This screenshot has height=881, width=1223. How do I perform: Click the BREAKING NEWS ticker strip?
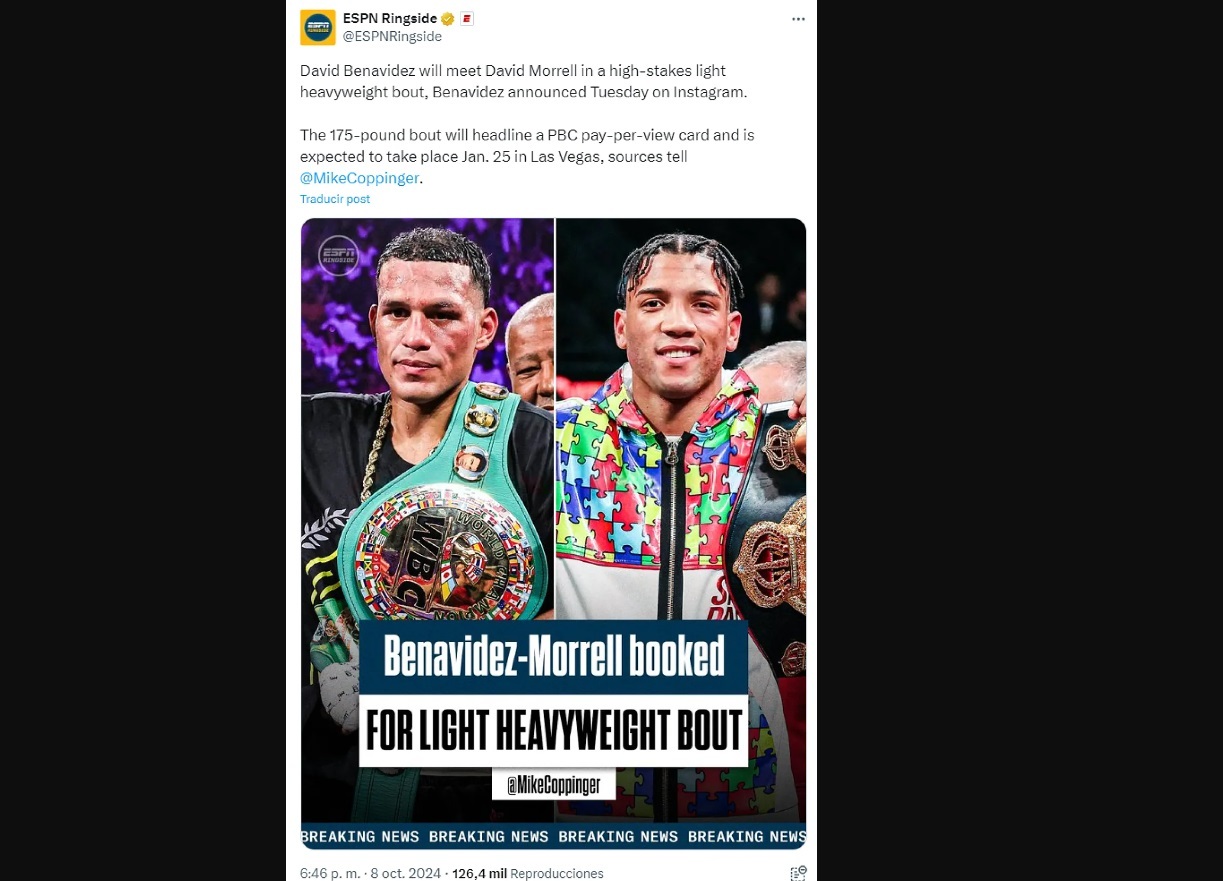[554, 836]
